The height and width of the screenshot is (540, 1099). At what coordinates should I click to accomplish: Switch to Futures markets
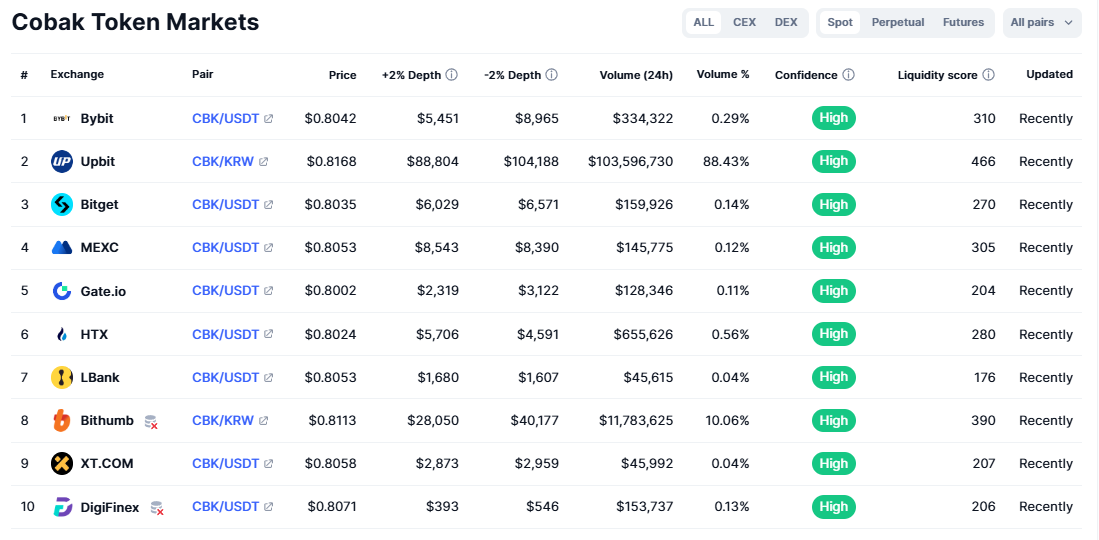tap(963, 22)
